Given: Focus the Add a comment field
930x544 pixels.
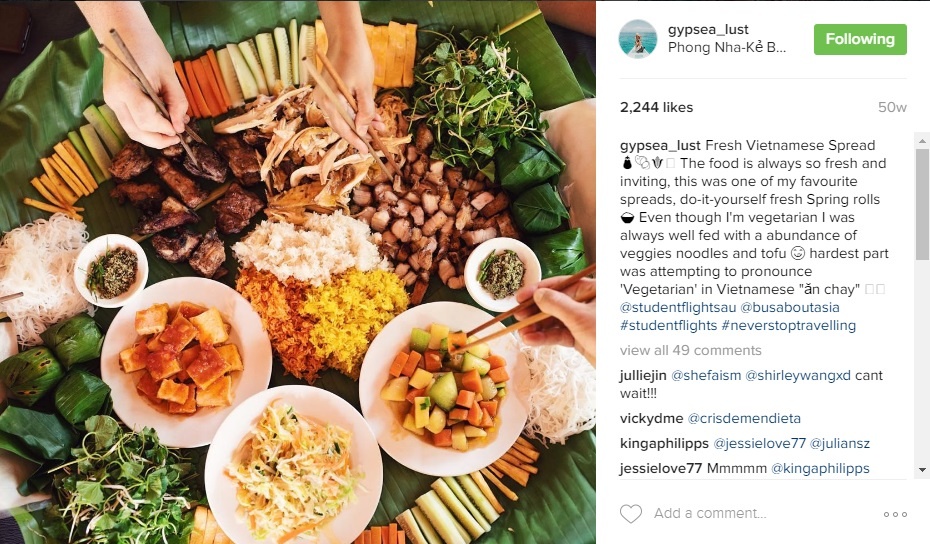Looking at the screenshot, I should click(765, 514).
